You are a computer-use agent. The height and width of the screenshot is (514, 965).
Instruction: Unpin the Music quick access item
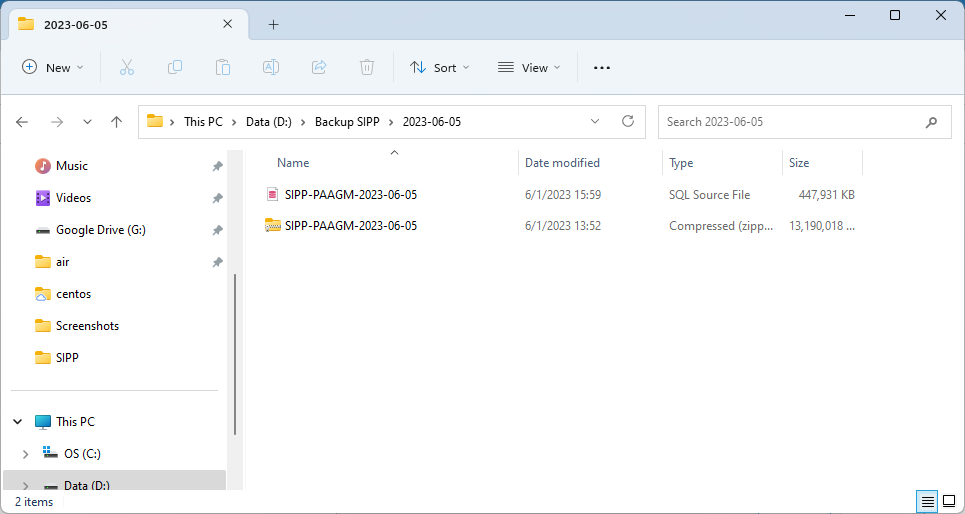click(x=217, y=166)
